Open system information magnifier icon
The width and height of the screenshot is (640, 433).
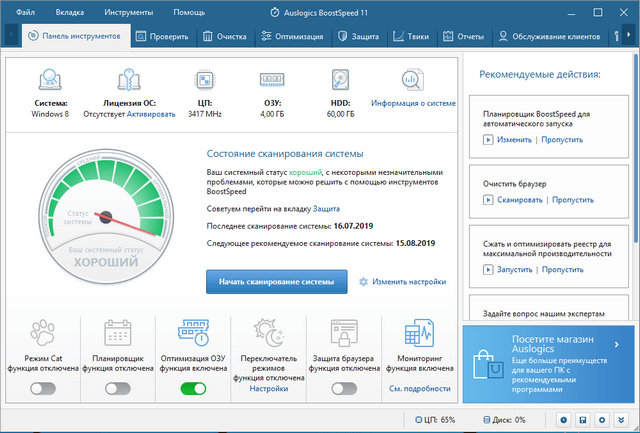point(413,79)
